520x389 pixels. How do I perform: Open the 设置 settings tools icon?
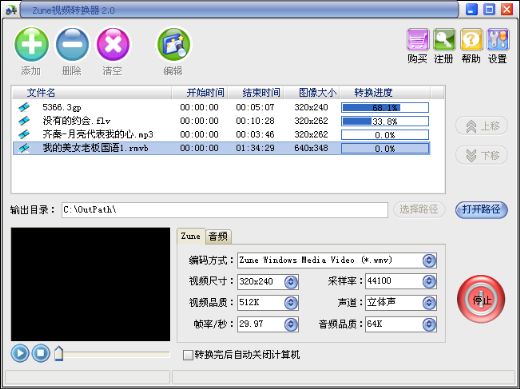[498, 40]
